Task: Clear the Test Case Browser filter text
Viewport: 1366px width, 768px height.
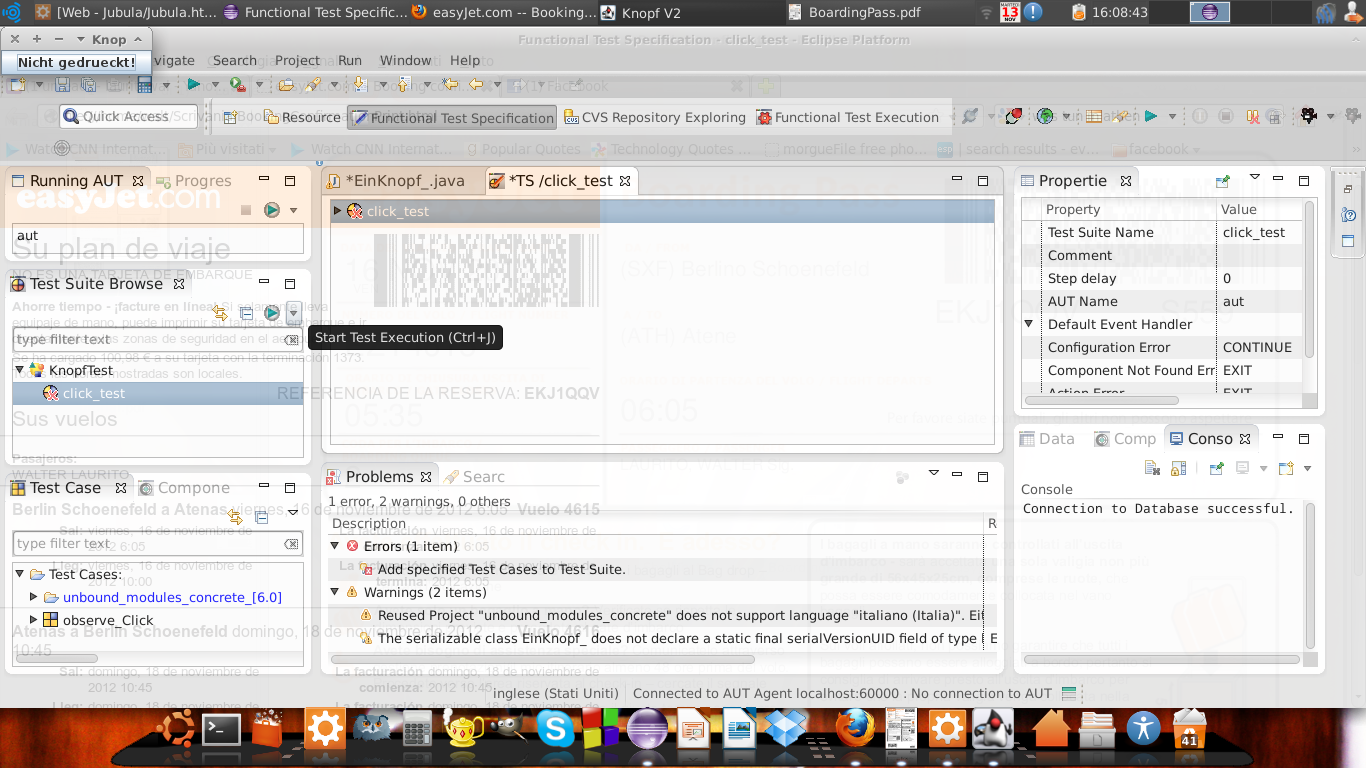Action: 291,544
